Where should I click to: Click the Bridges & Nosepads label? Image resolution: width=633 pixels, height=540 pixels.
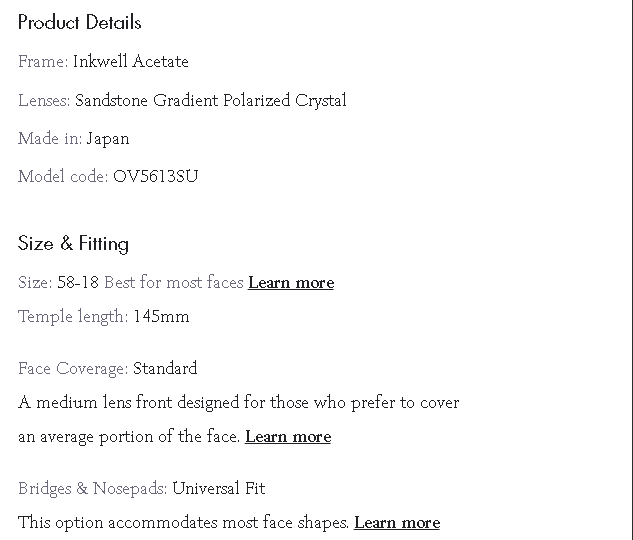(93, 489)
